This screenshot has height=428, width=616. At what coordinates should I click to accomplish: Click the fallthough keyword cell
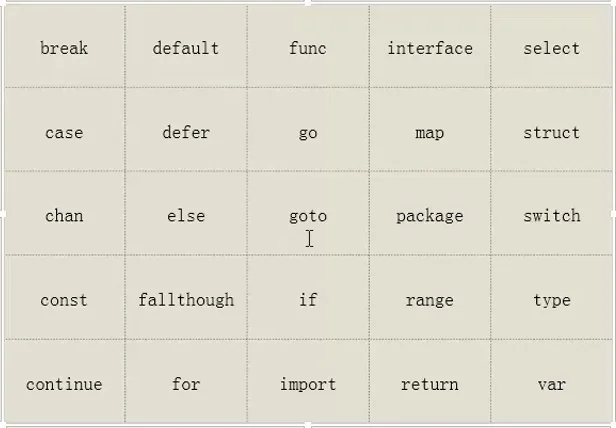tap(186, 297)
